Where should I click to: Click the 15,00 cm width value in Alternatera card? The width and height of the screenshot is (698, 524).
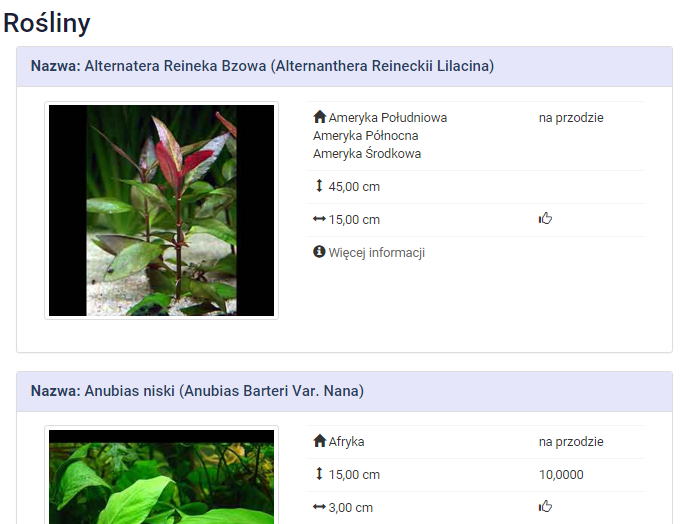click(354, 219)
